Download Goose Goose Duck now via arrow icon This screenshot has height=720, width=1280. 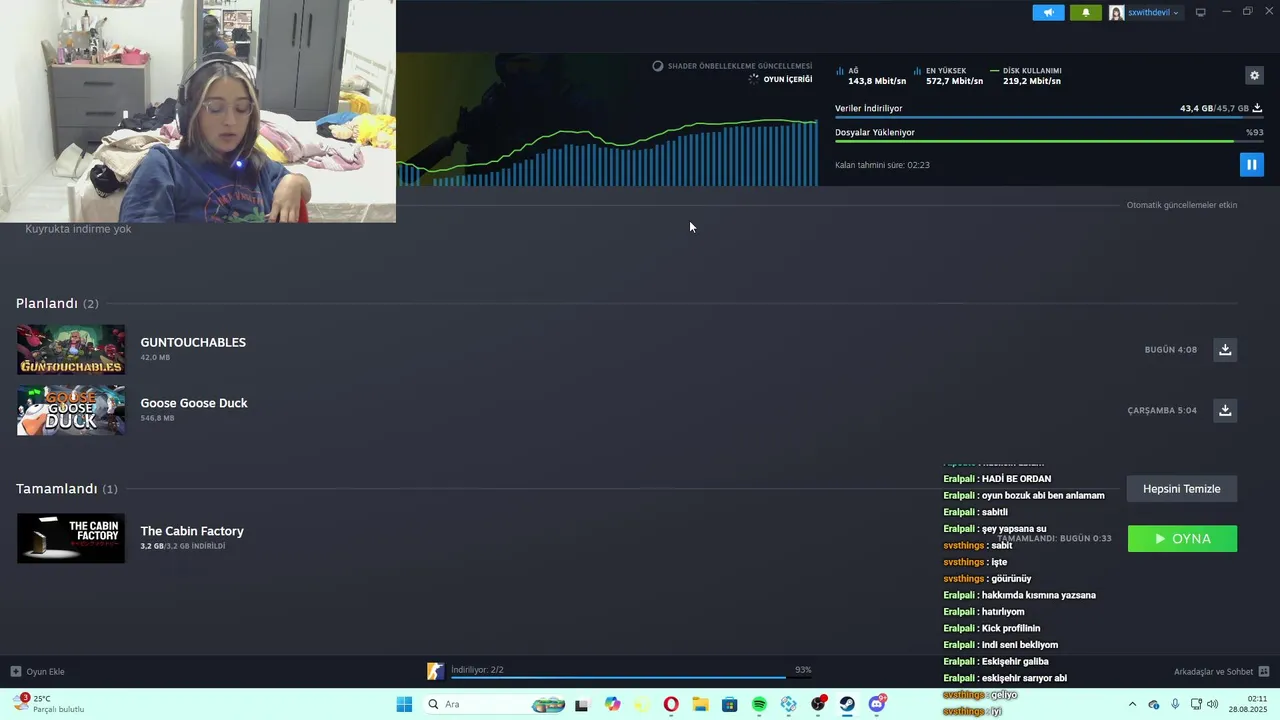coord(1225,410)
